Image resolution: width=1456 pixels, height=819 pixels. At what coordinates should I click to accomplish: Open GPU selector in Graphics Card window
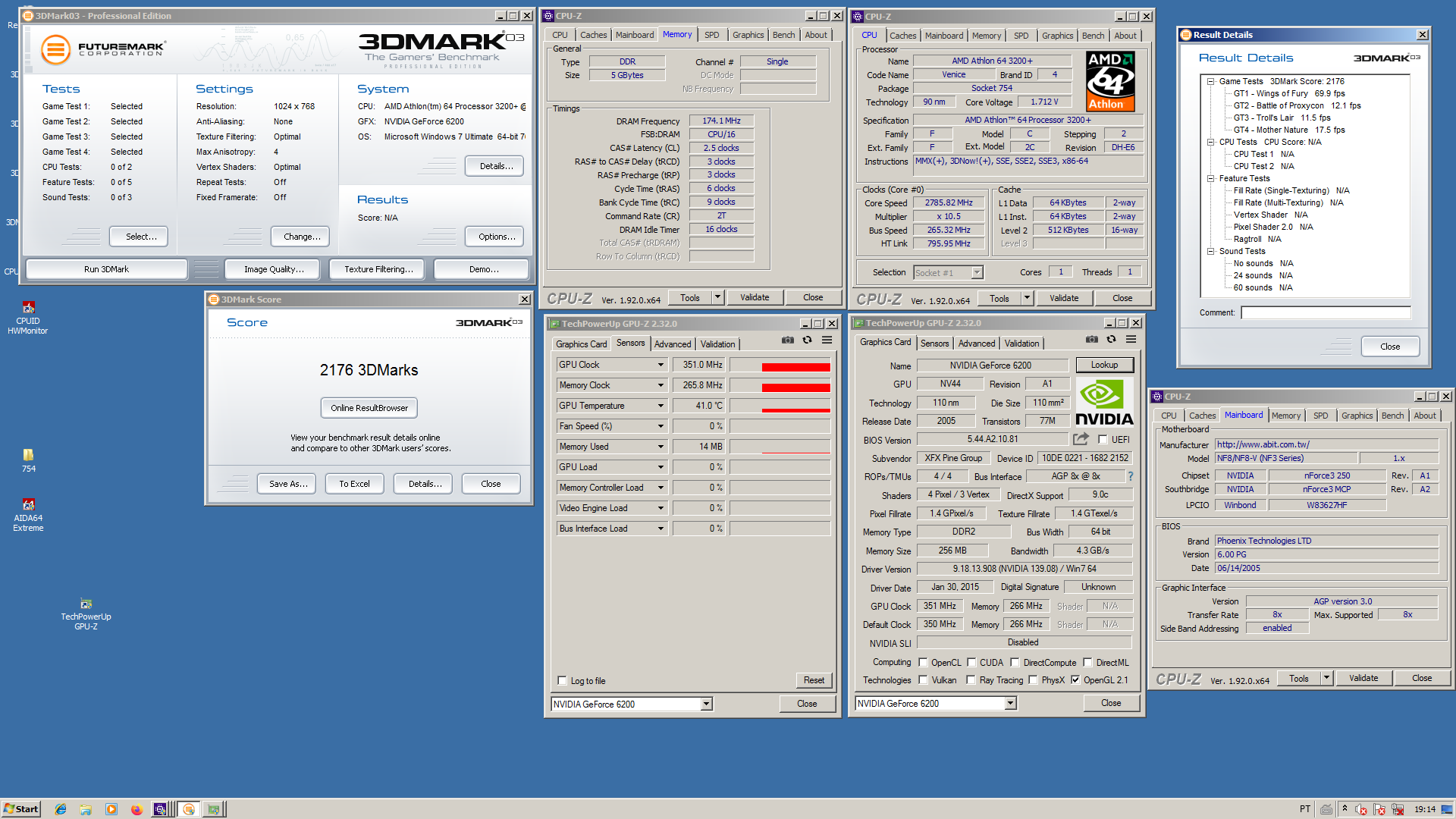coord(936,703)
